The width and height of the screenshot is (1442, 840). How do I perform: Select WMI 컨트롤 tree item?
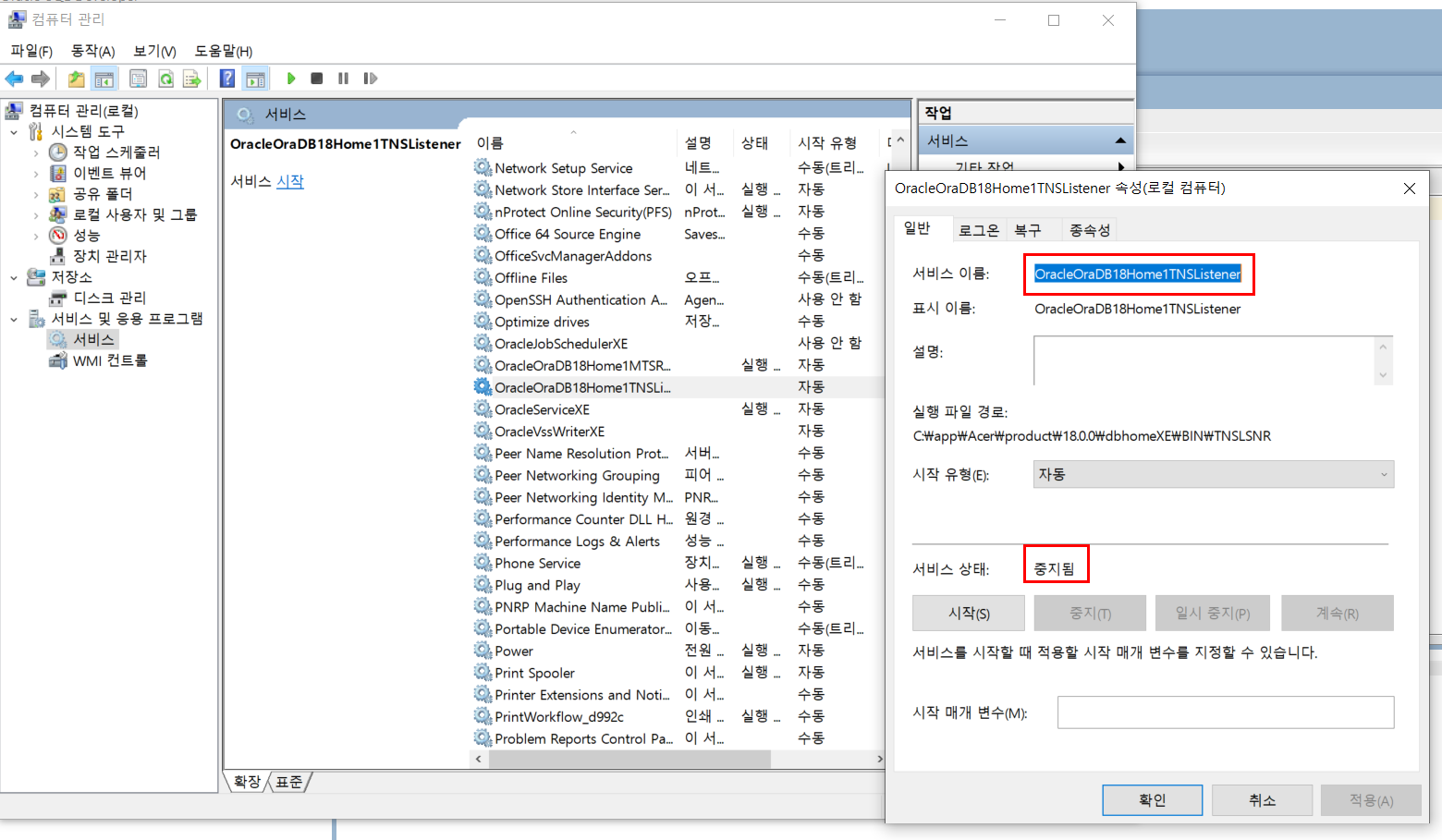(x=110, y=360)
